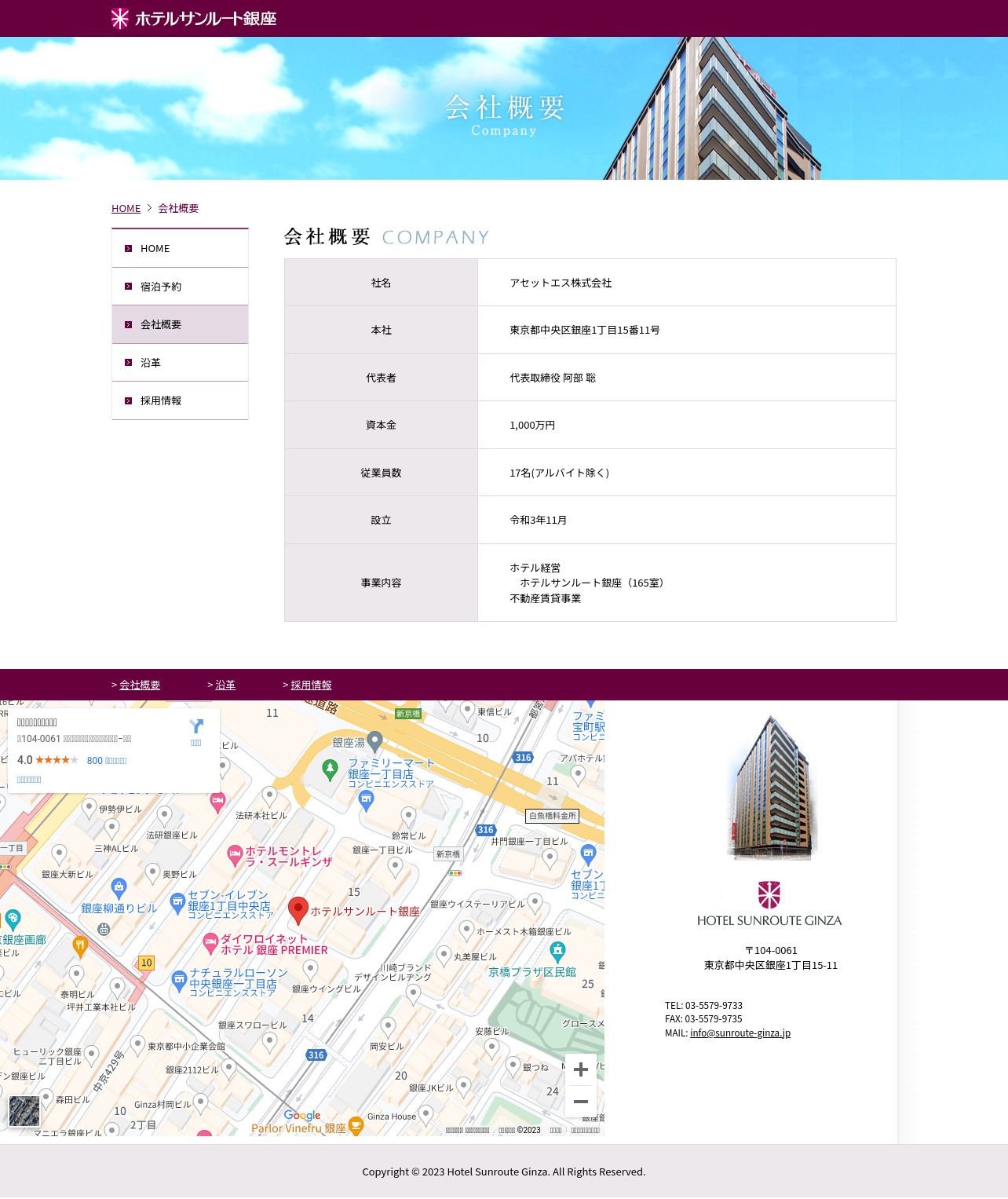
Task: Click 銀座ウイングビル map pin
Action: click(x=311, y=970)
